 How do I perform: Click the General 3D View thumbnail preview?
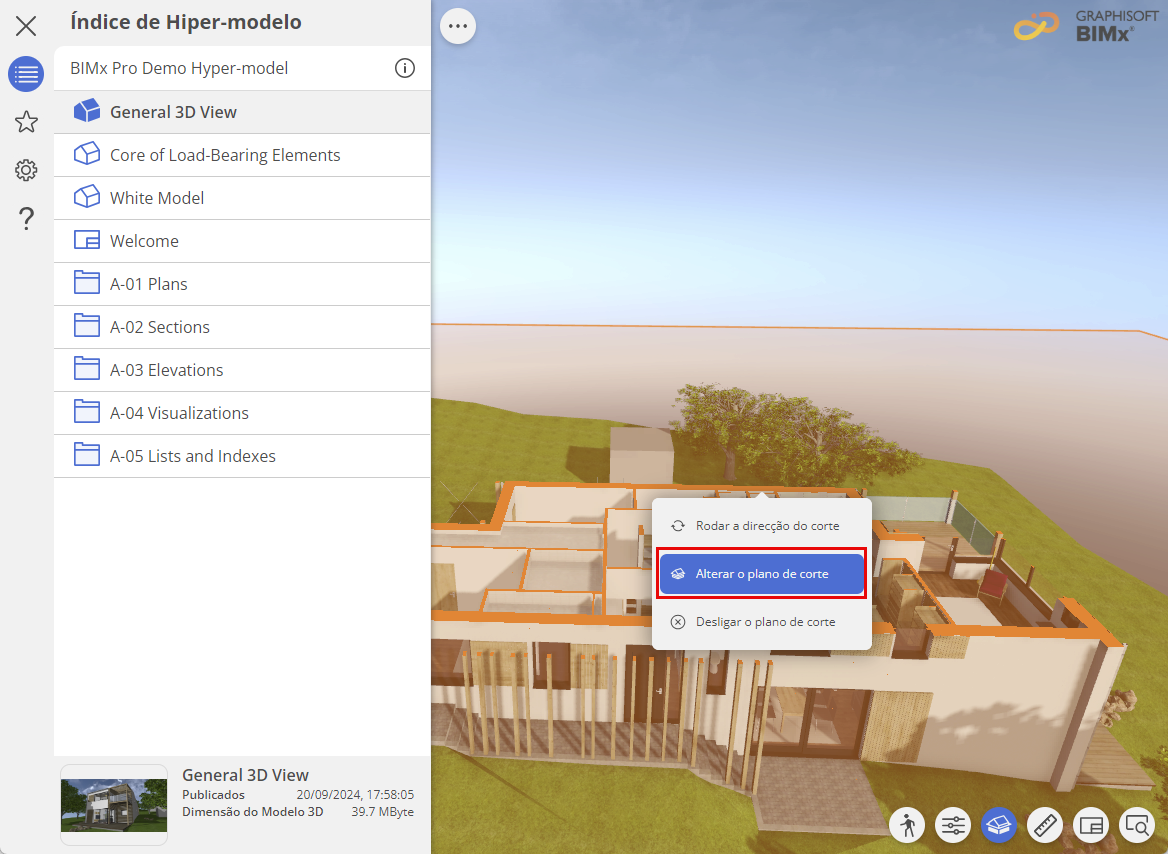[x=114, y=805]
